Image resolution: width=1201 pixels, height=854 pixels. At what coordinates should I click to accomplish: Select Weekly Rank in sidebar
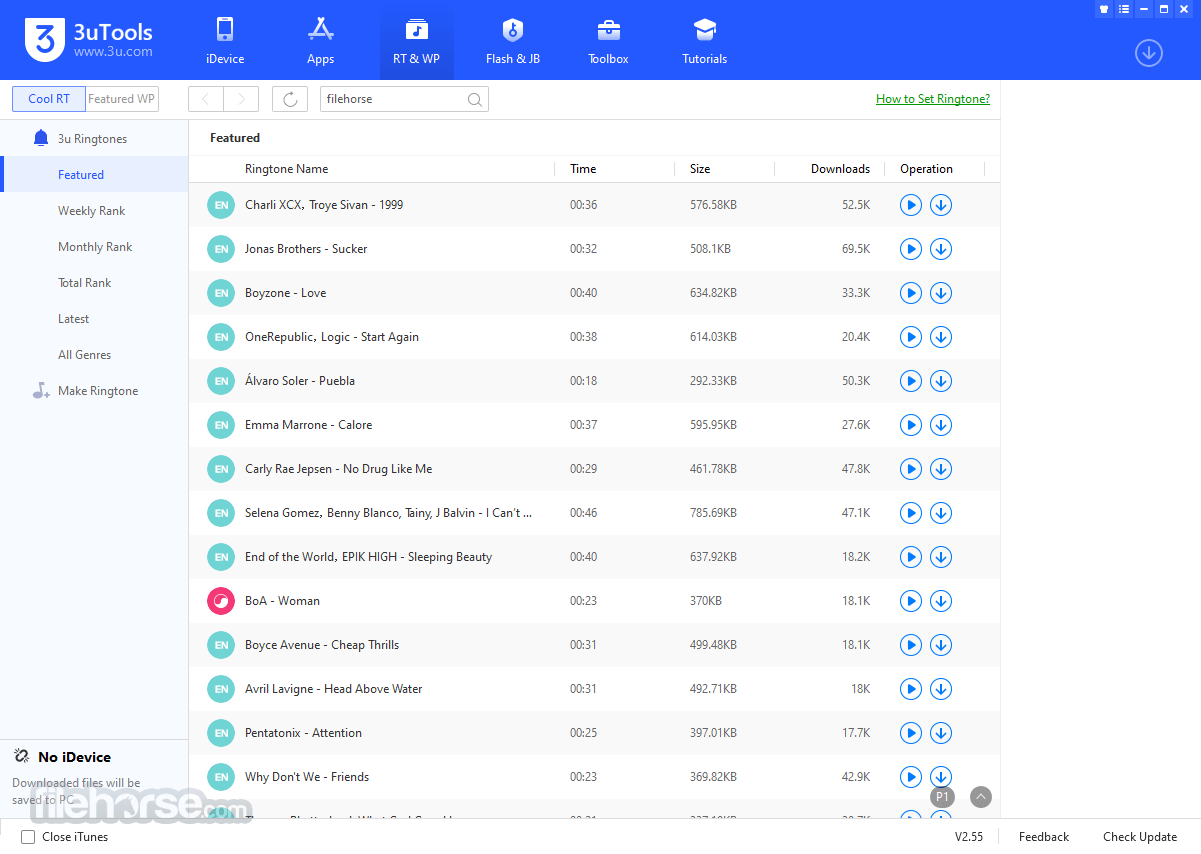[x=94, y=211]
